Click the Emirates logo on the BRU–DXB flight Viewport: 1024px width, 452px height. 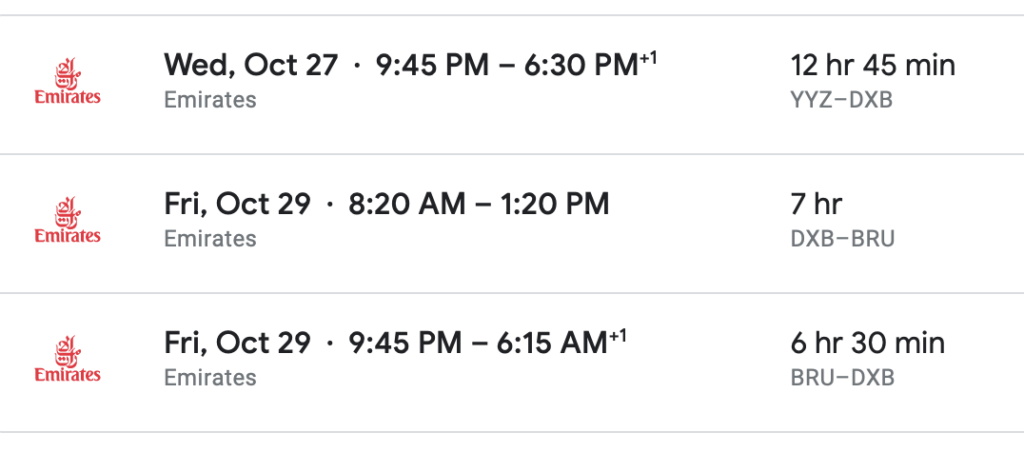[67, 360]
